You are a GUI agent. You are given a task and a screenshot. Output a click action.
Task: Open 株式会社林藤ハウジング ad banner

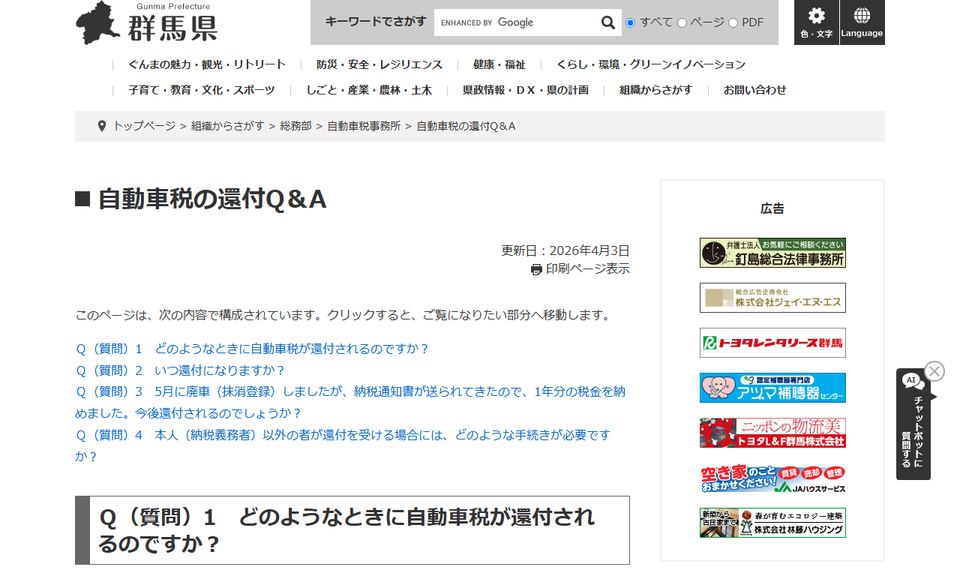point(772,523)
